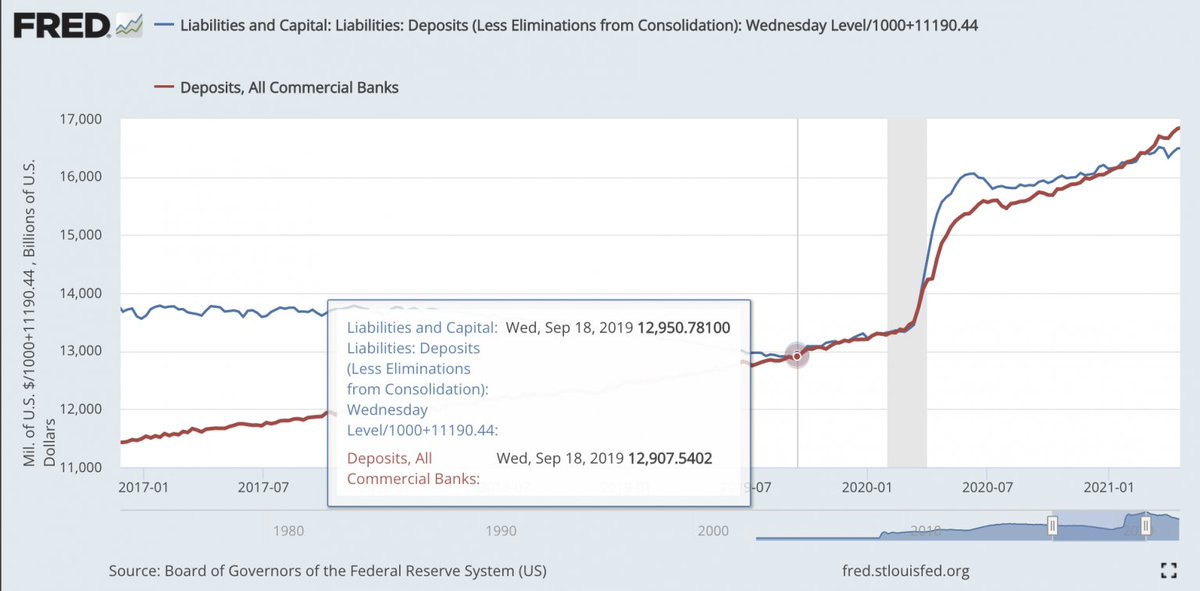
Task: Open fullscreen chart view icon
Action: pos(1165,571)
